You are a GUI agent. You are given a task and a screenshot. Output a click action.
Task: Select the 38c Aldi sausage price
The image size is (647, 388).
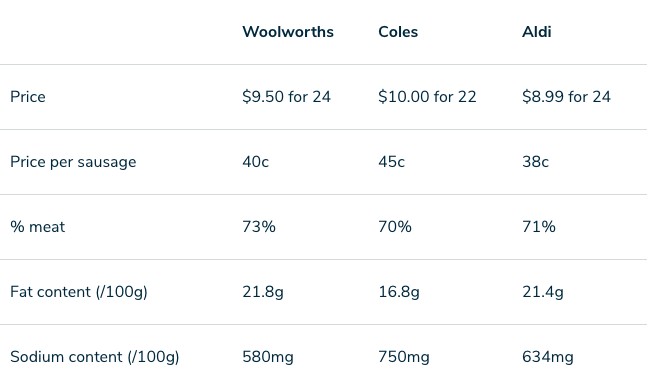(535, 162)
